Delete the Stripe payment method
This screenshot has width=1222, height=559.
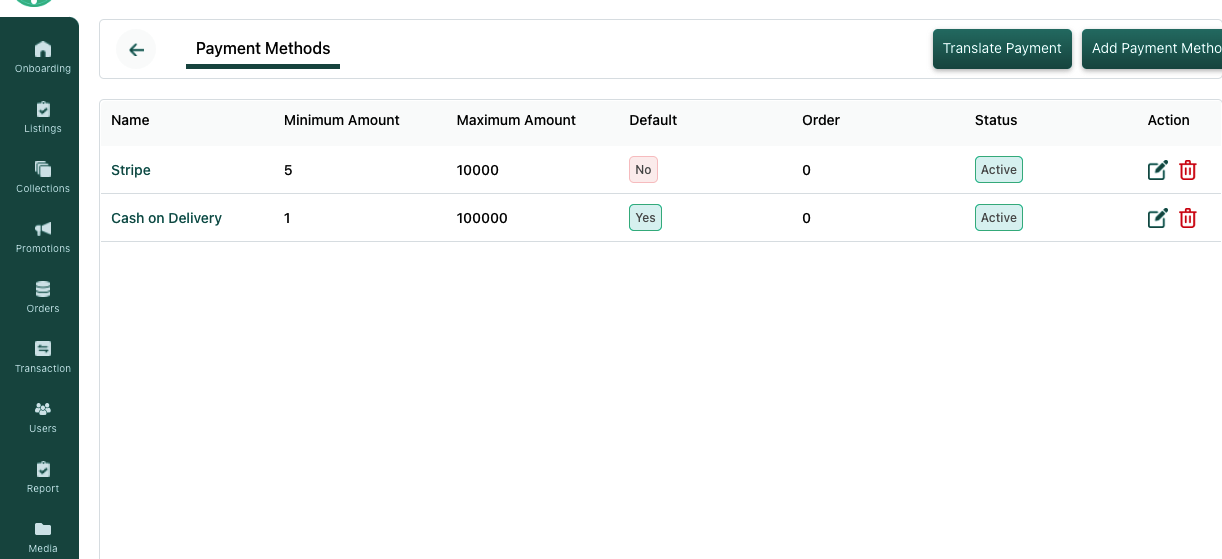pos(1188,170)
